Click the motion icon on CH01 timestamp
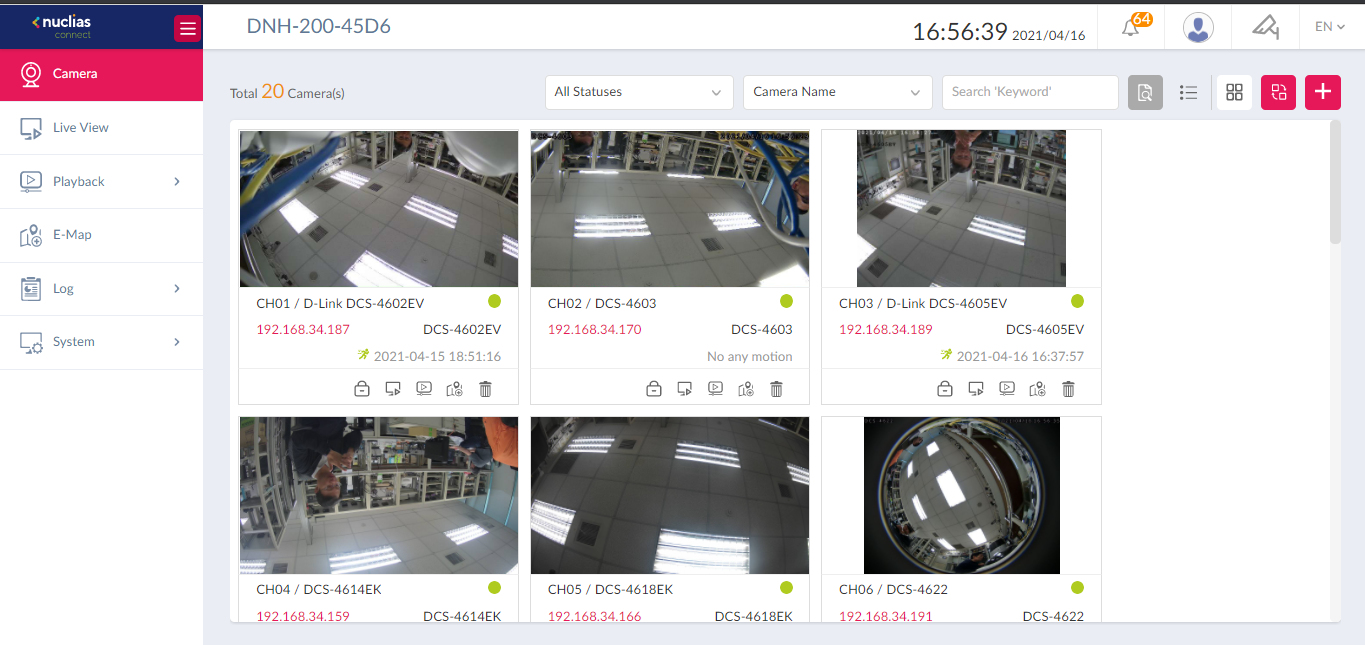Screen dimensions: 1365x645 [363, 355]
